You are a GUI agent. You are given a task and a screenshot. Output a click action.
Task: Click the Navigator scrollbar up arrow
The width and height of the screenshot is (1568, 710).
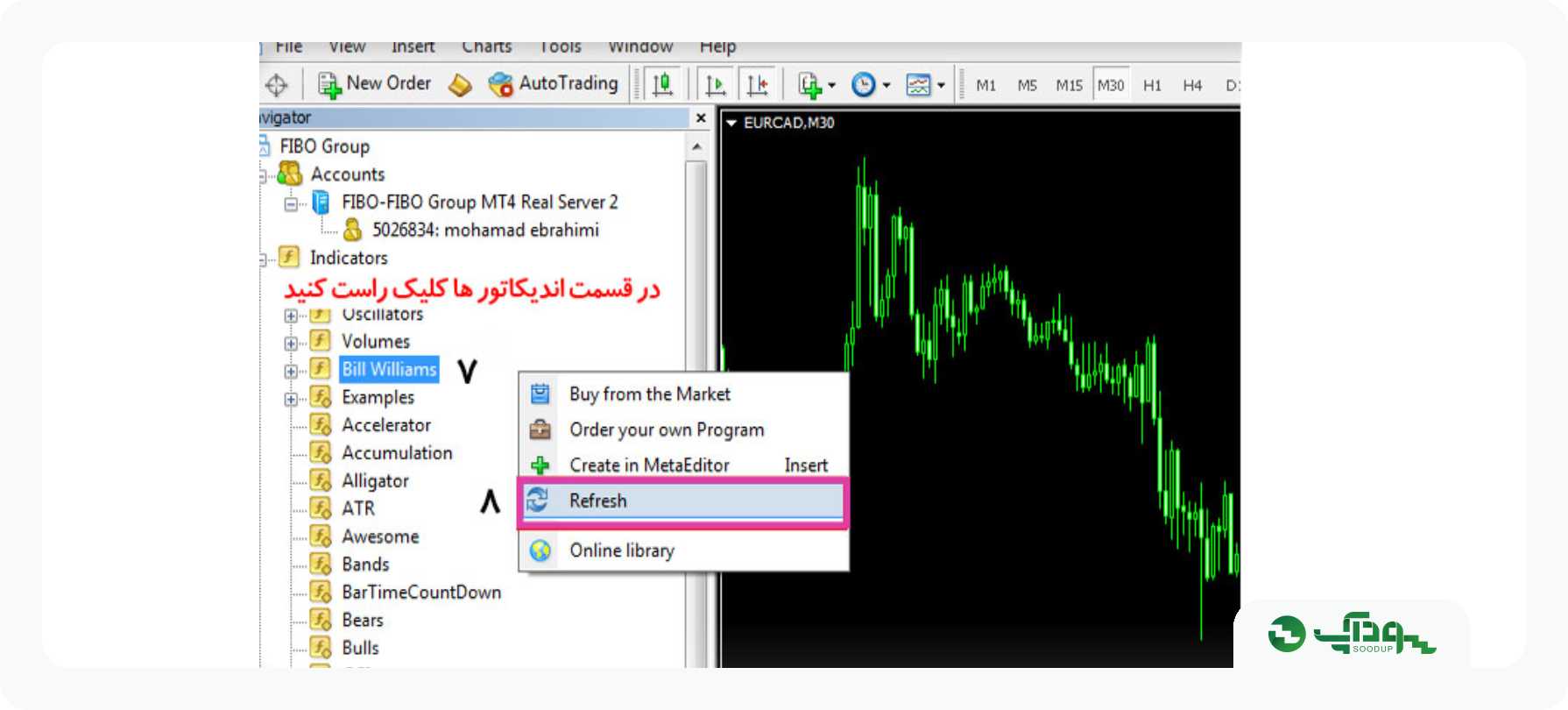(x=696, y=146)
